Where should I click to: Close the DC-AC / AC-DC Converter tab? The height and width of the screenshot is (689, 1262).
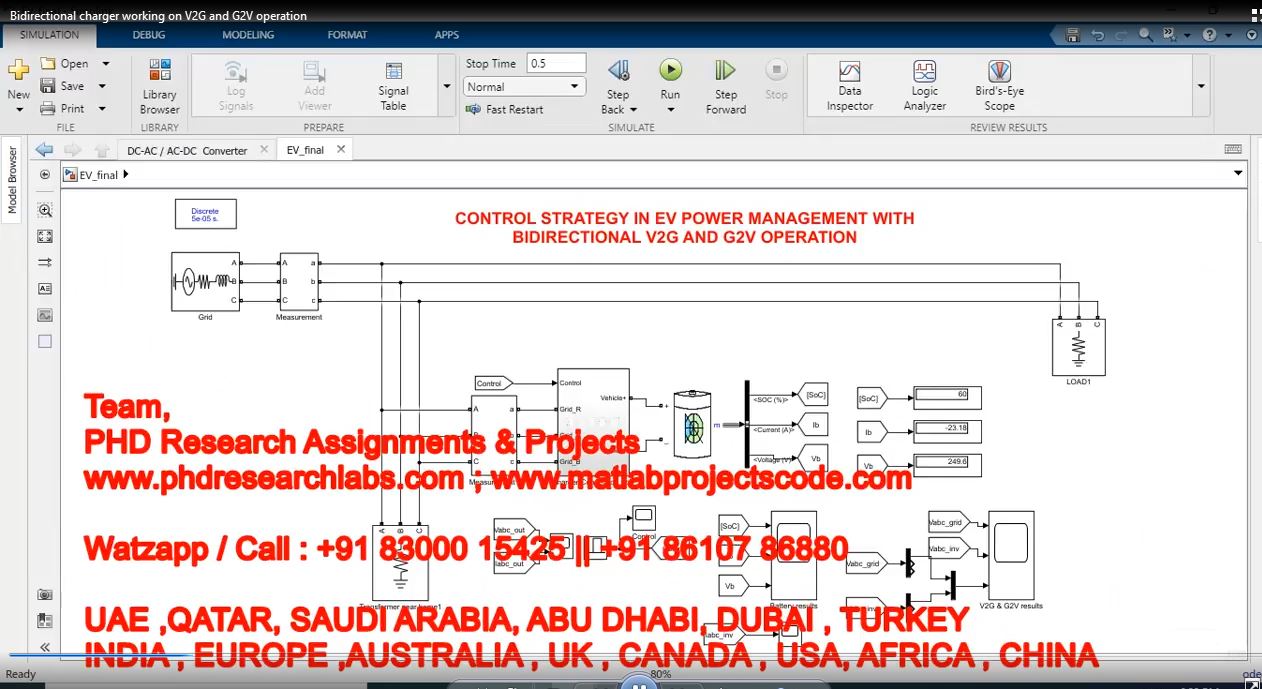(x=265, y=149)
